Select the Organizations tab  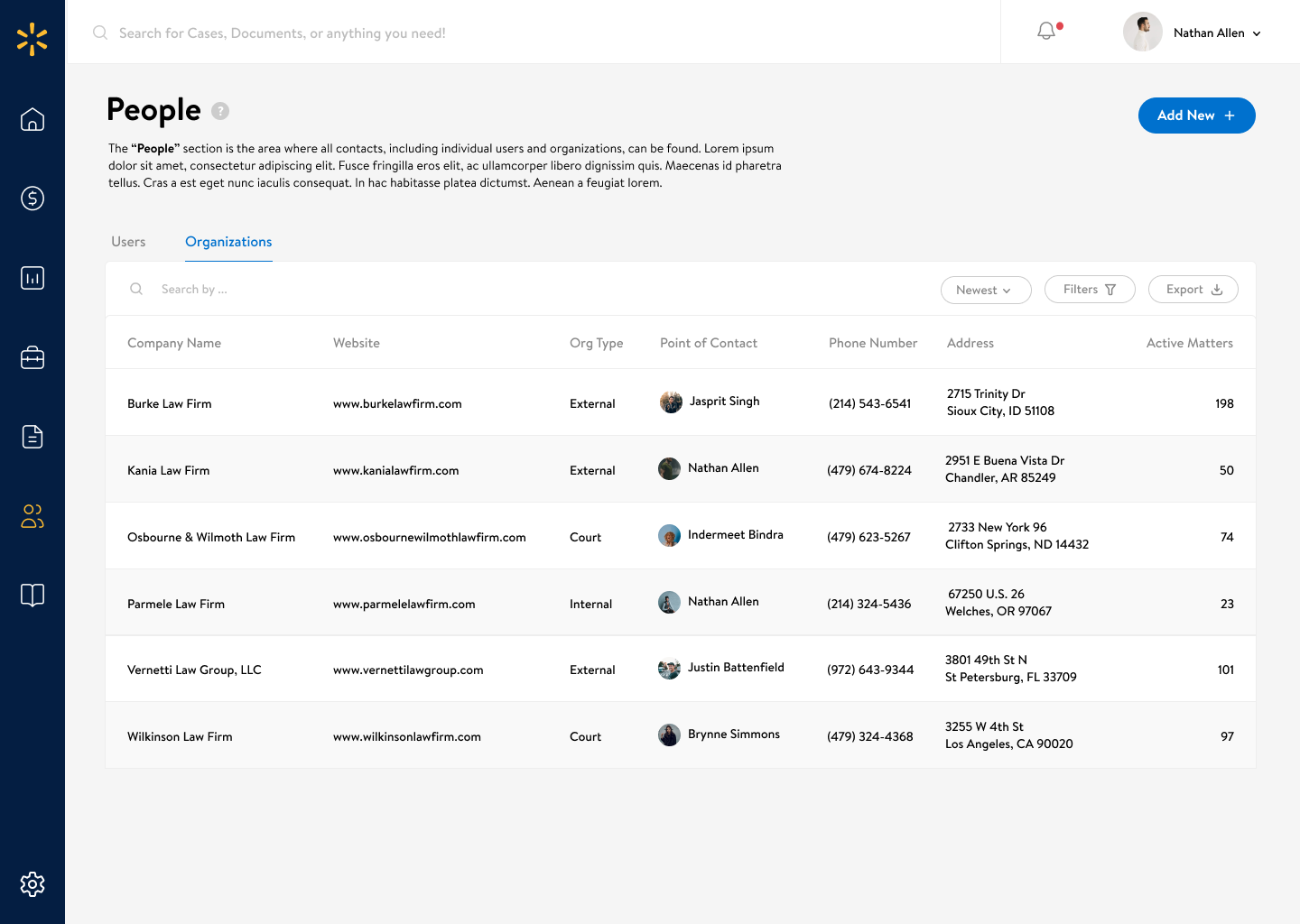click(x=228, y=242)
